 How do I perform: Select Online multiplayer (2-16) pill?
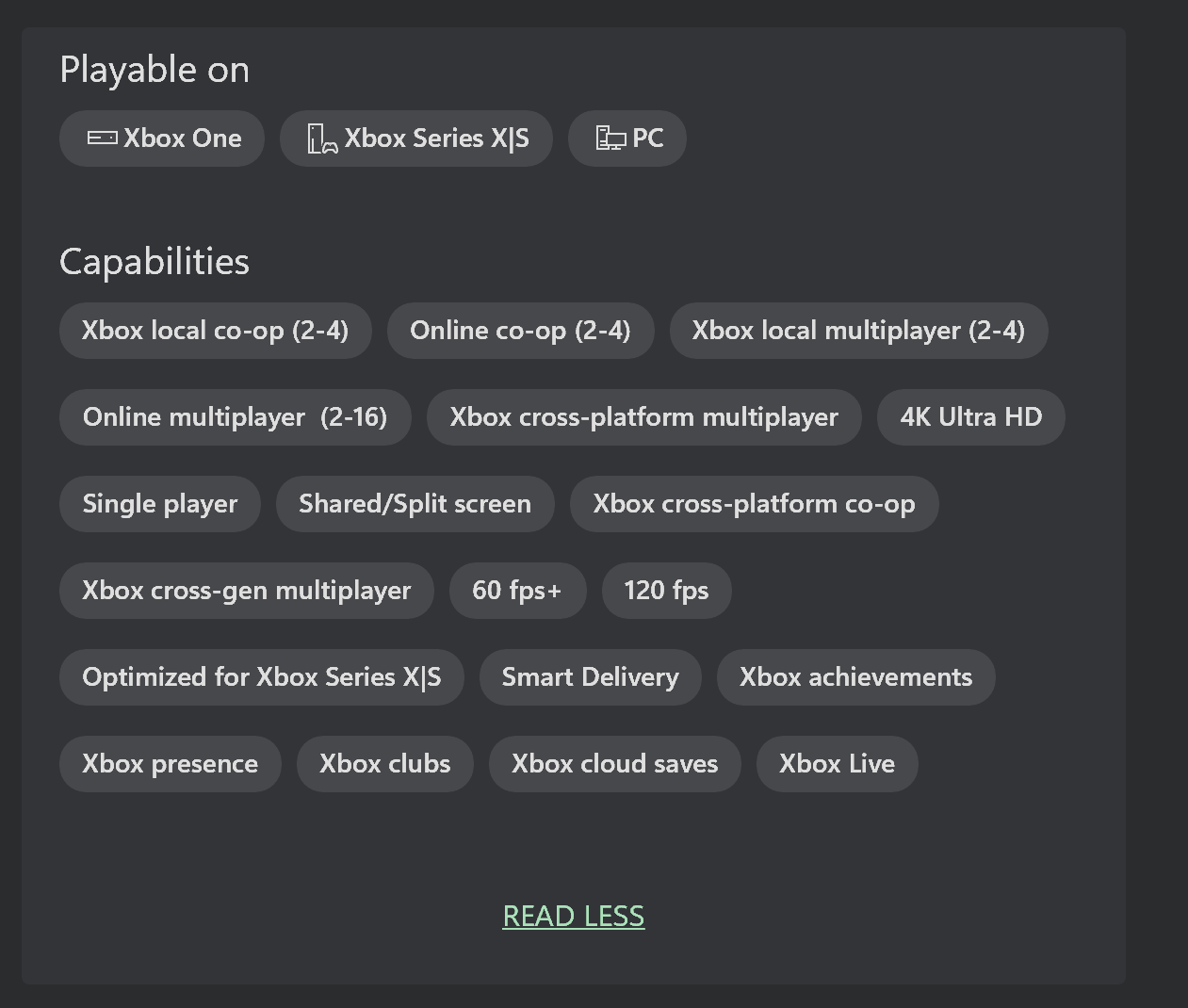tap(235, 417)
